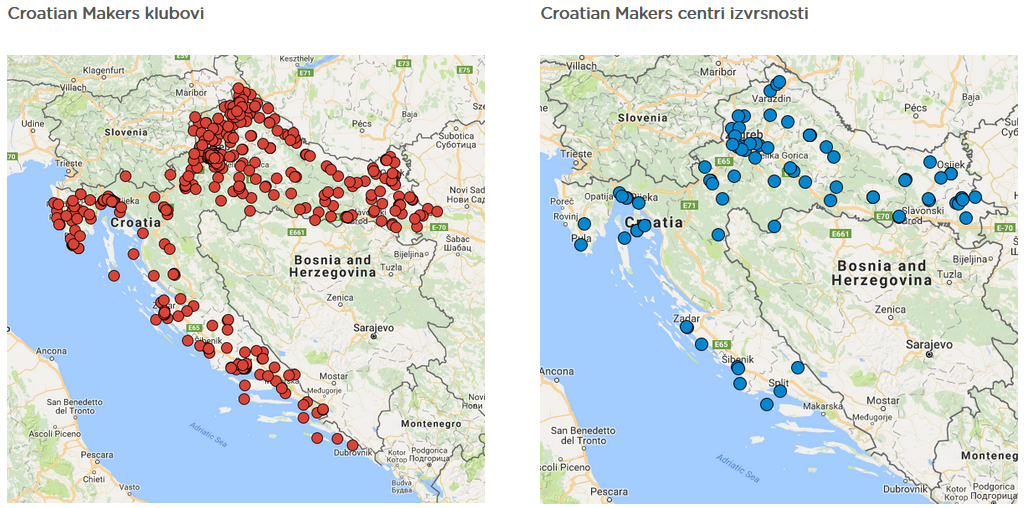Click the topmost blue marker above Varaždin
Image resolution: width=1024 pixels, height=508 pixels.
click(778, 82)
